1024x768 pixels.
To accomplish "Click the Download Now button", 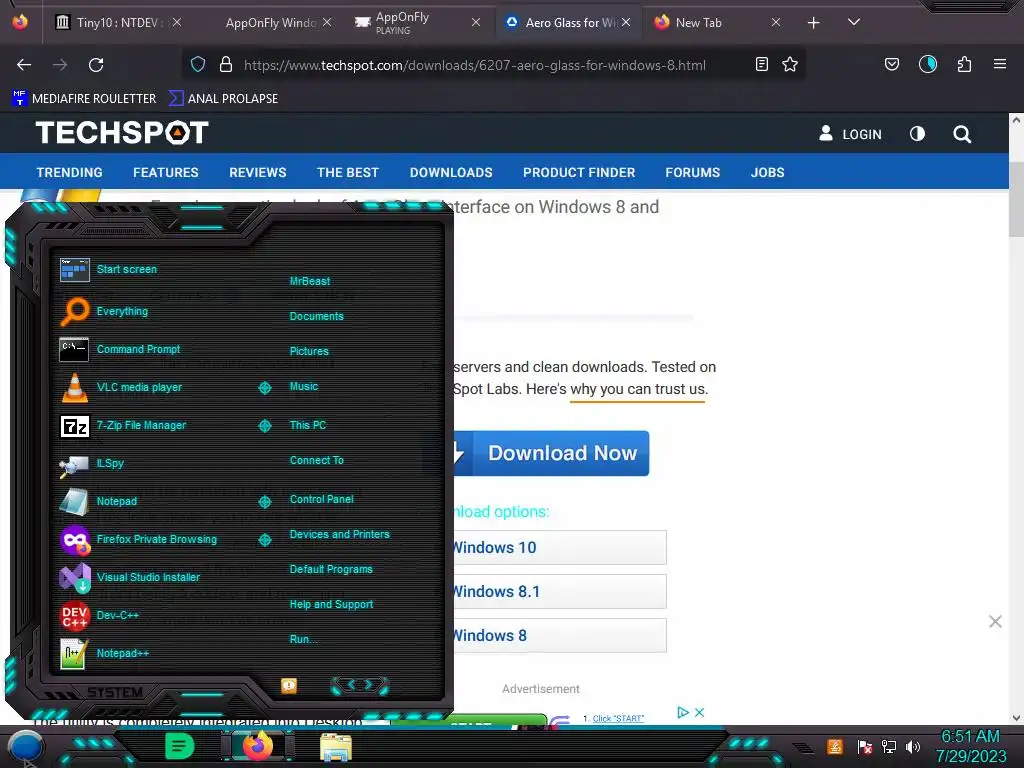I will coord(551,453).
